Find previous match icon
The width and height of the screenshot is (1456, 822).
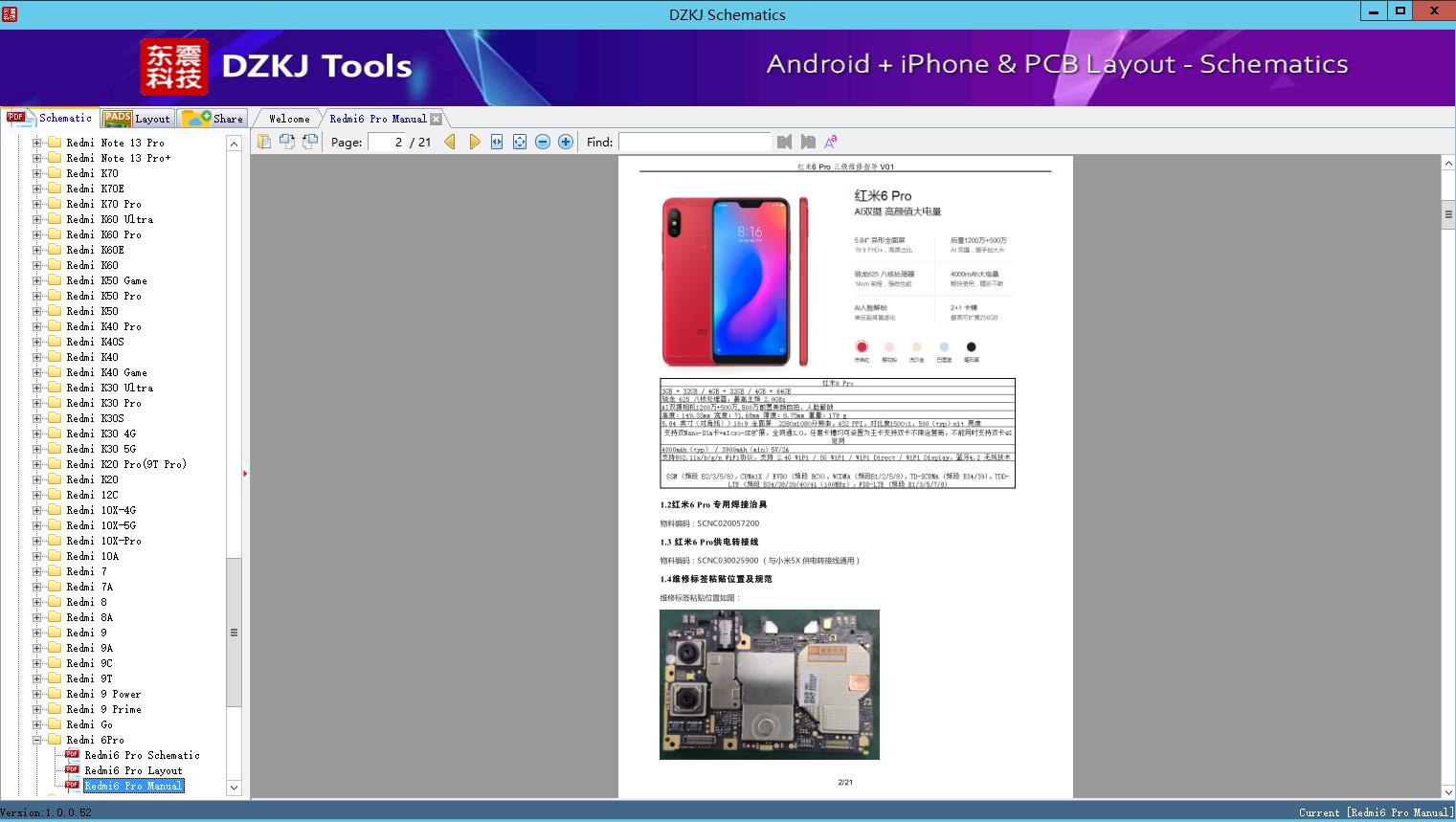785,142
